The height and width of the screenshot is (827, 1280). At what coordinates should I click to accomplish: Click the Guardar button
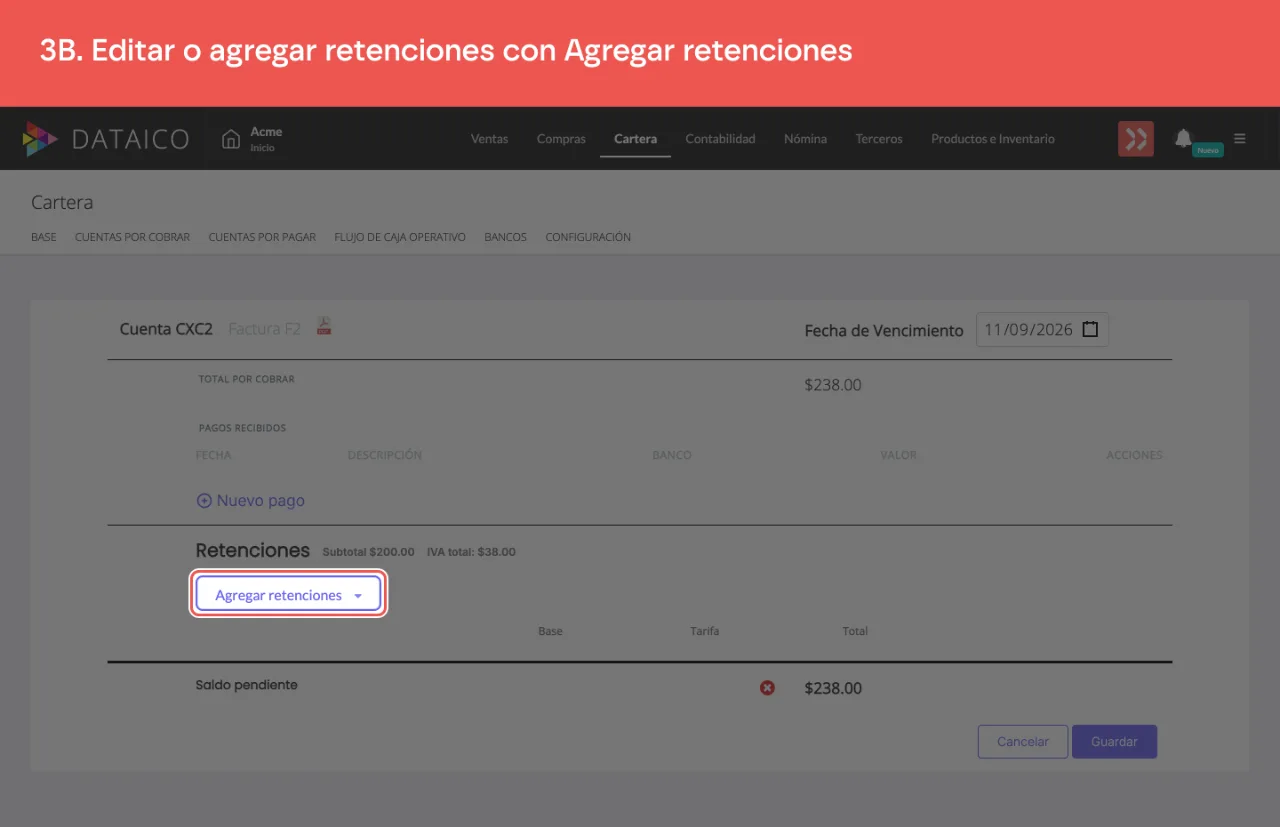[1114, 742]
